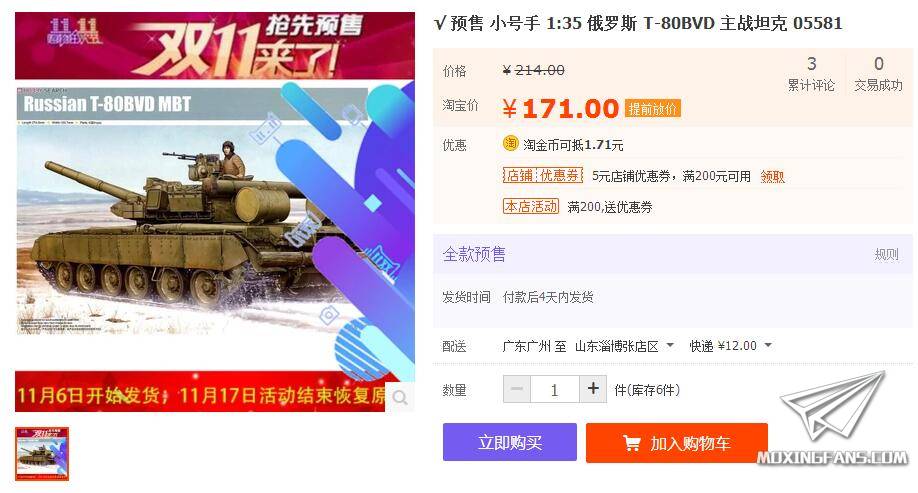Click the plus icon to increase quantity
The image size is (918, 493).
pyautogui.click(x=593, y=389)
